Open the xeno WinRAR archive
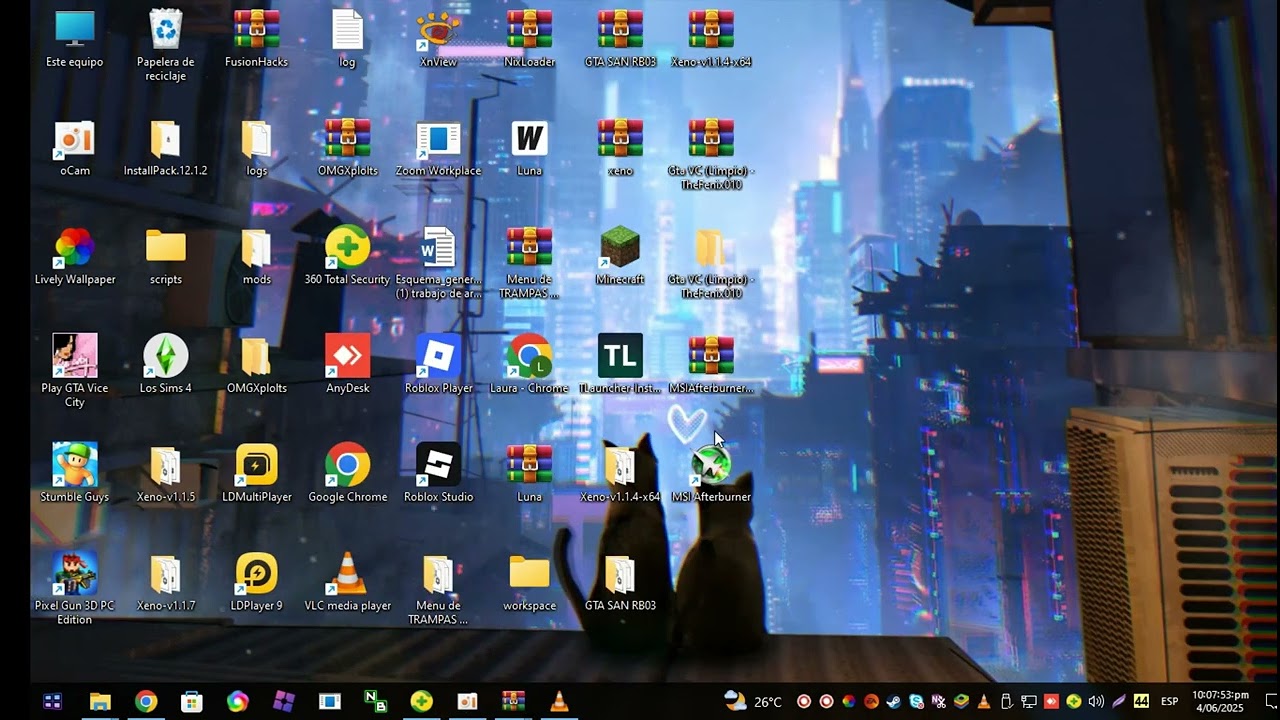 [x=621, y=147]
